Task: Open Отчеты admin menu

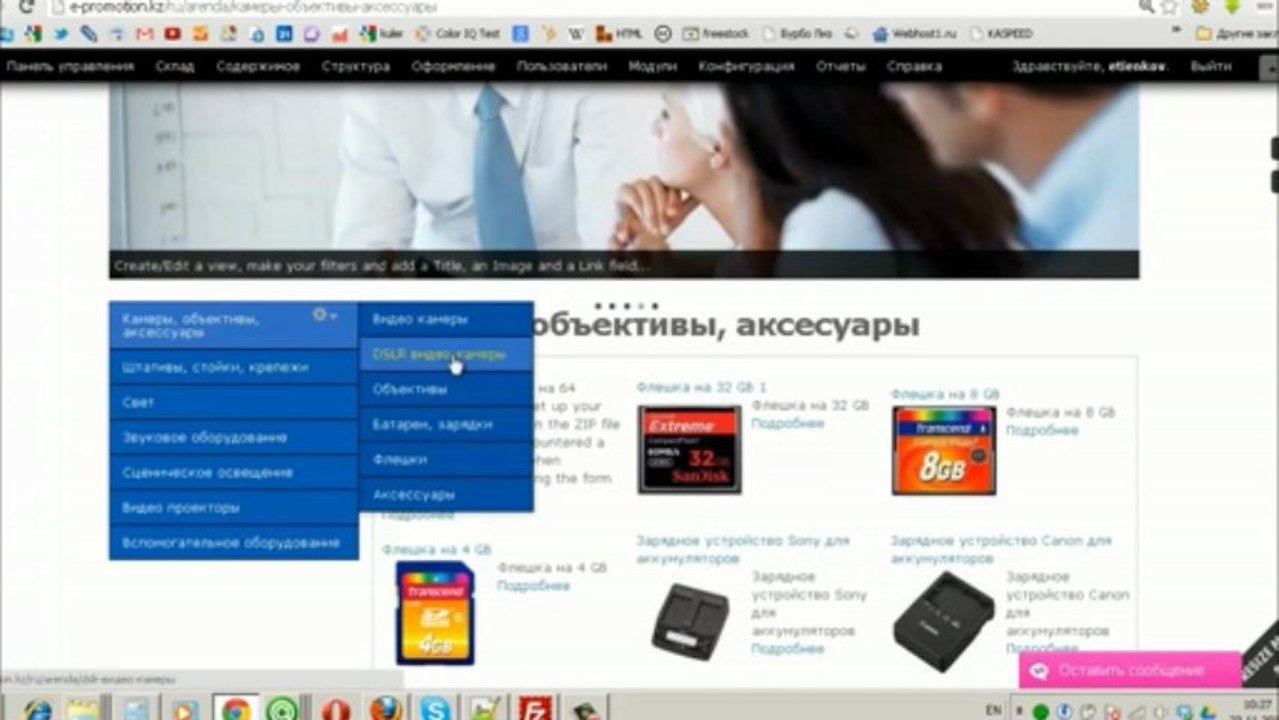Action: (840, 67)
